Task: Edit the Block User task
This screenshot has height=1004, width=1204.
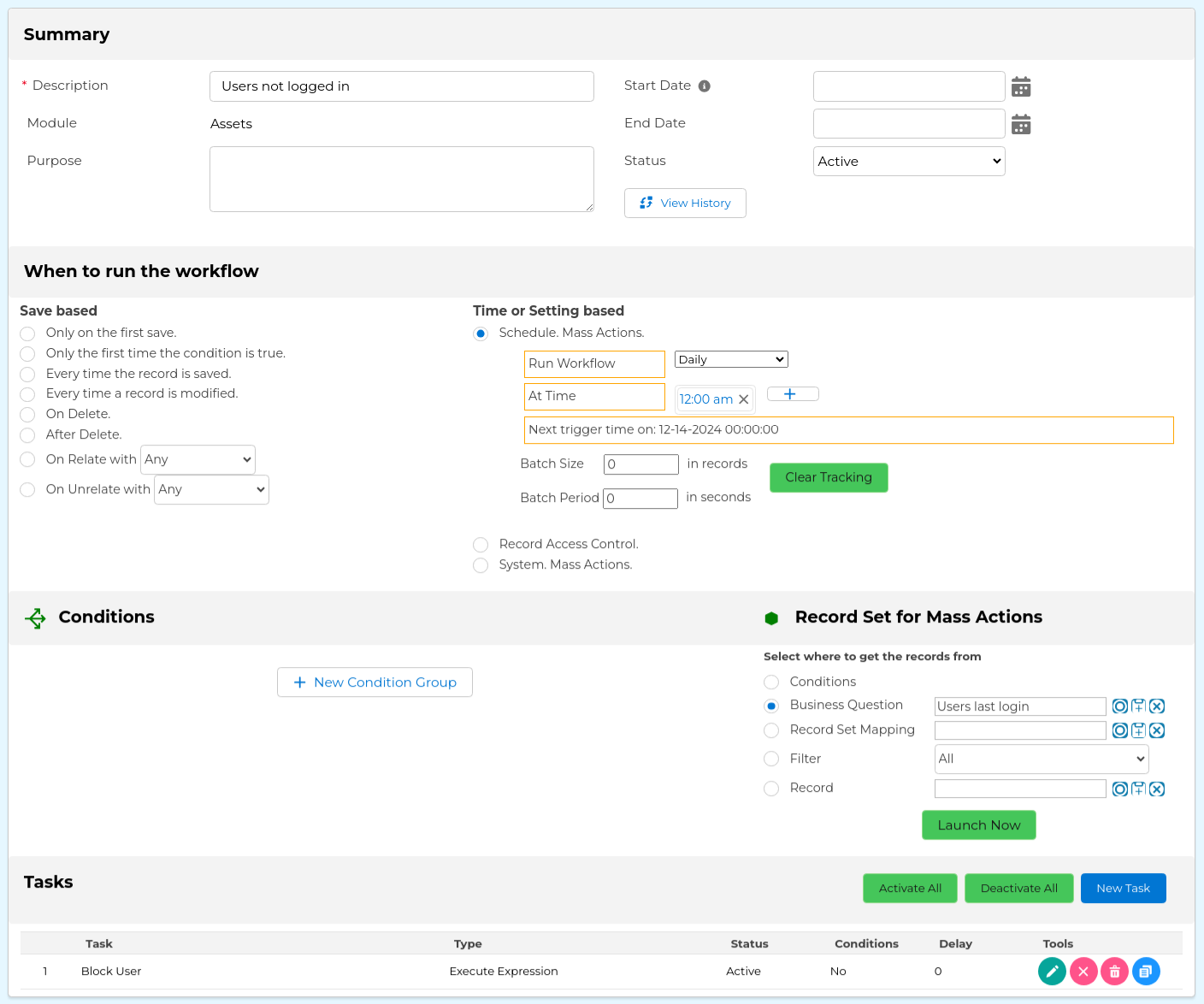Action: click(1052, 972)
